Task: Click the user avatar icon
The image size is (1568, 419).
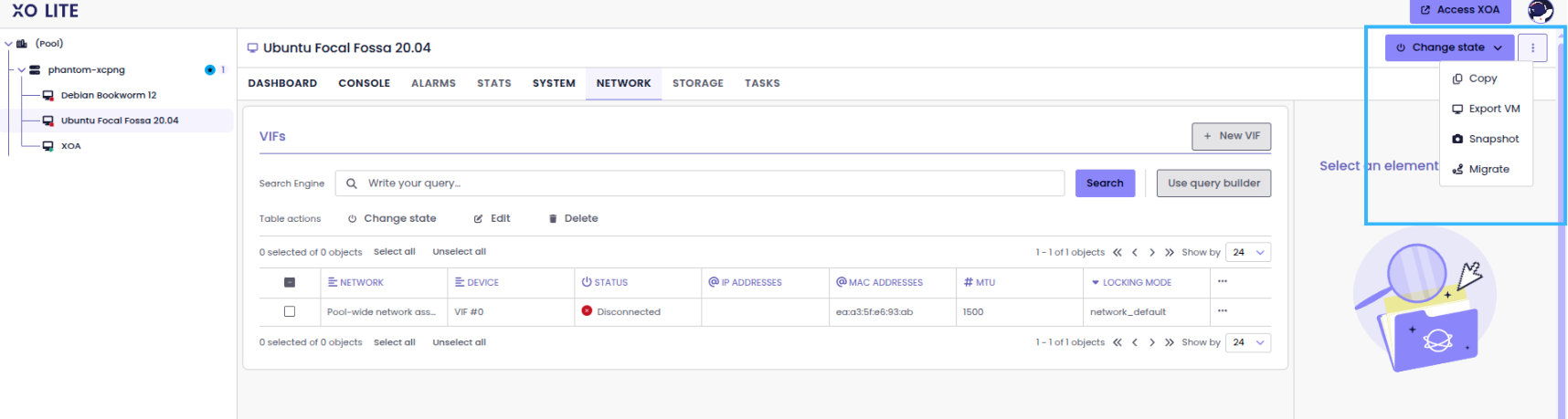Action: tap(1541, 11)
